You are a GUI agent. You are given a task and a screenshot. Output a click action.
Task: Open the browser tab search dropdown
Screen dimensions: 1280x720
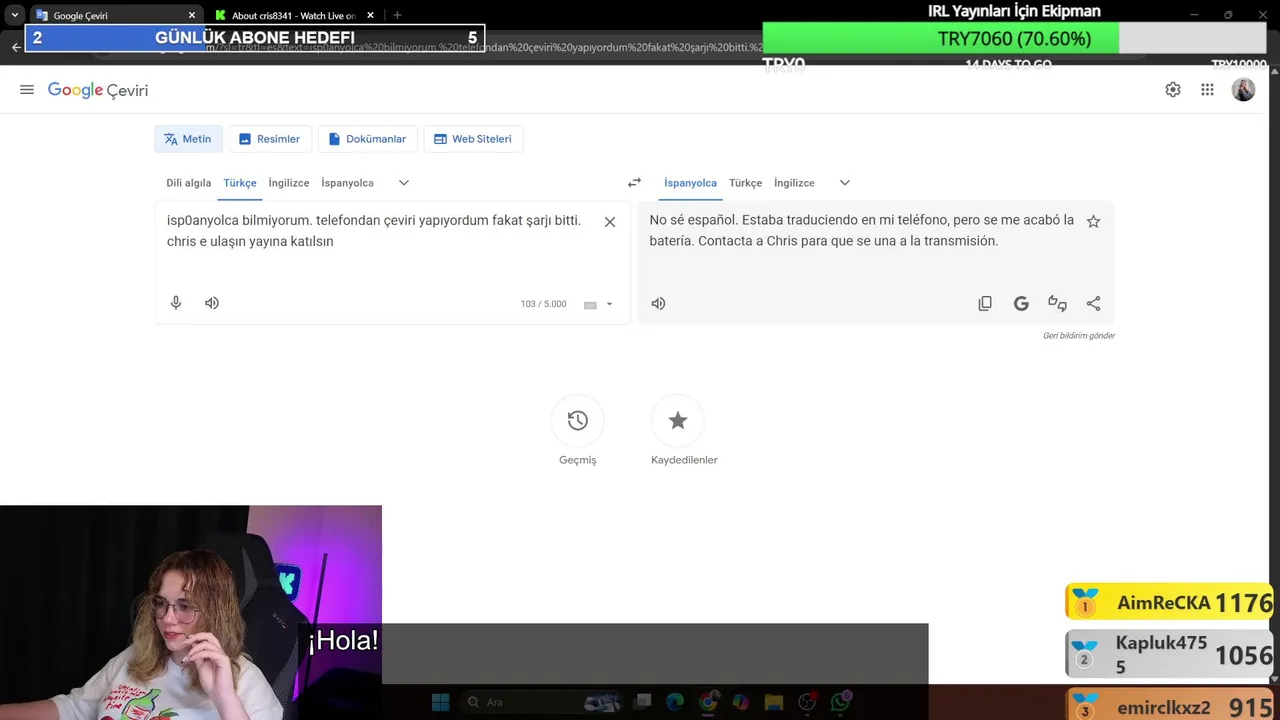point(14,16)
